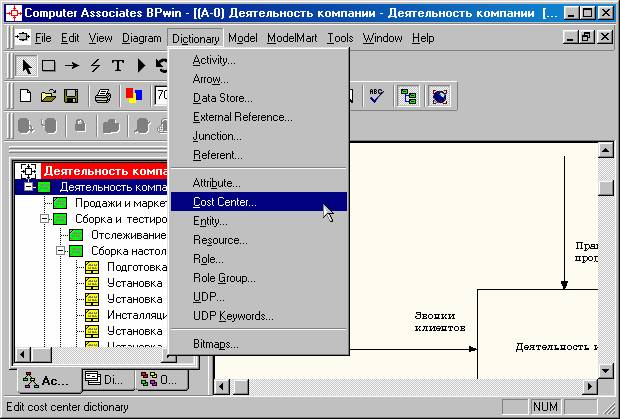Choose Attribute... dictionary entry
Image resolution: width=620 pixels, height=419 pixels.
point(259,183)
